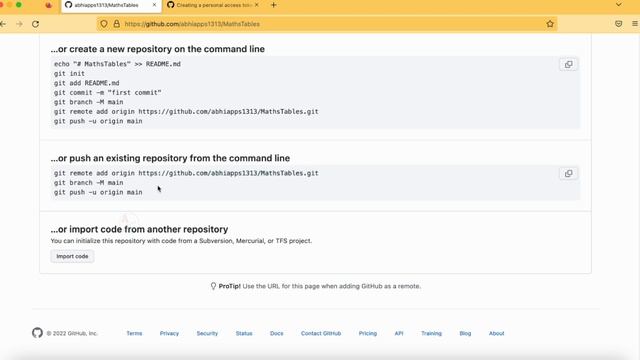Open the tracking protection shield icon
The height and width of the screenshot is (360, 640).
[104, 24]
